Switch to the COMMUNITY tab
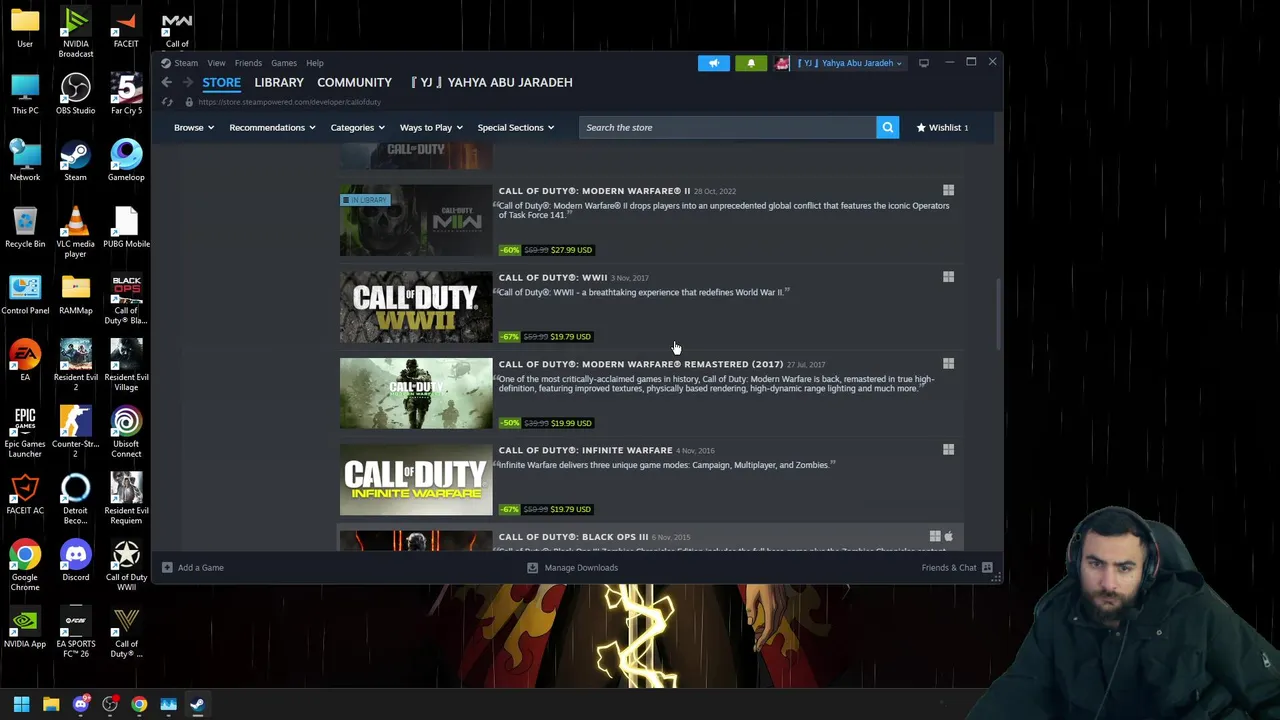 (x=354, y=82)
